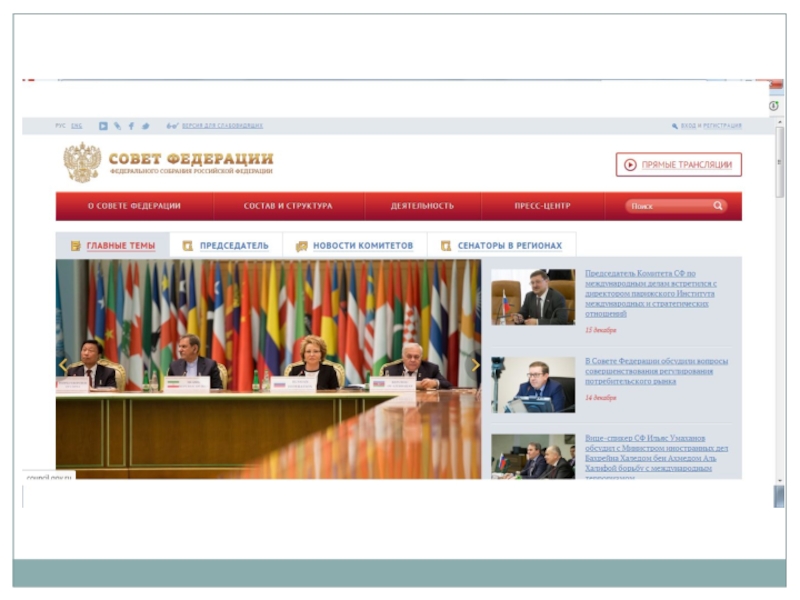Viewport: 800px width, 600px height.
Task: Show previous slide with left arrow
Action: 63,365
